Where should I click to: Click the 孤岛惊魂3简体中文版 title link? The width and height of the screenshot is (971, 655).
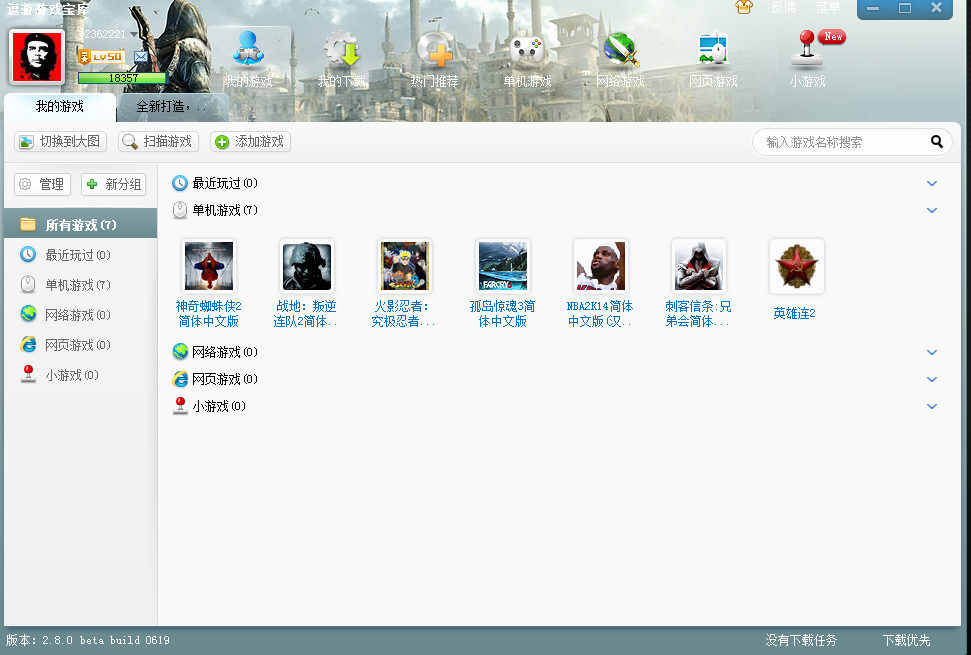tap(502, 314)
